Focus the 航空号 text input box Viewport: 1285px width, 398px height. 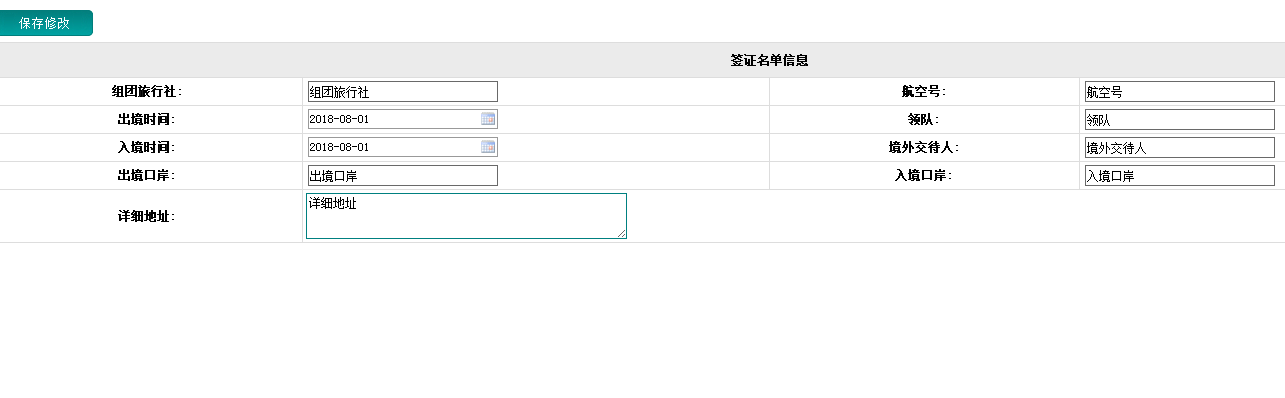1179,91
